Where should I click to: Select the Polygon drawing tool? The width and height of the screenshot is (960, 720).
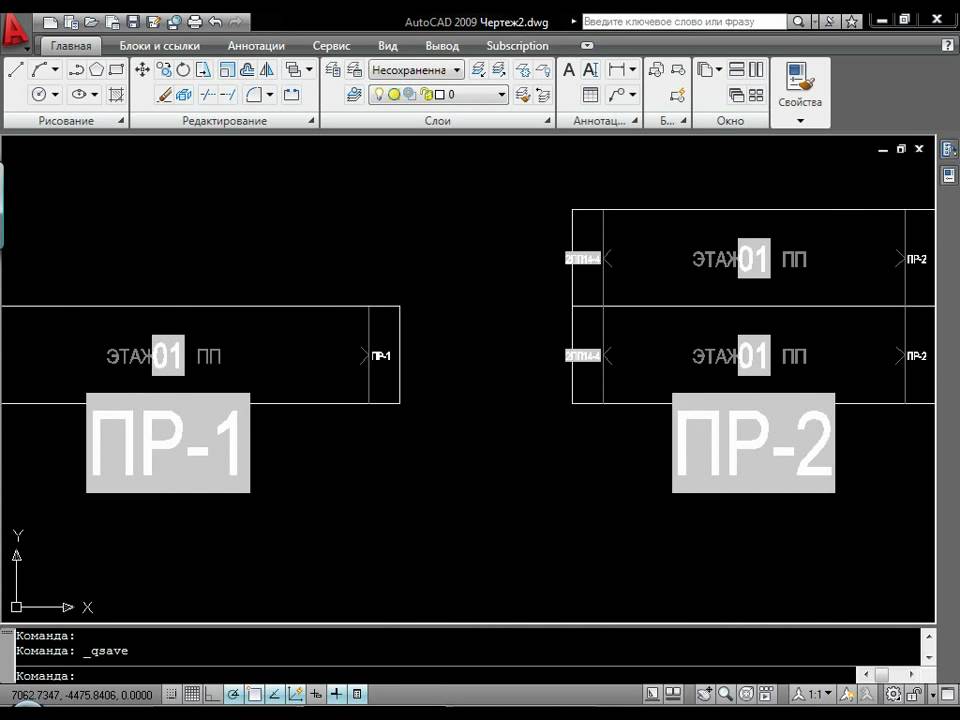[96, 70]
